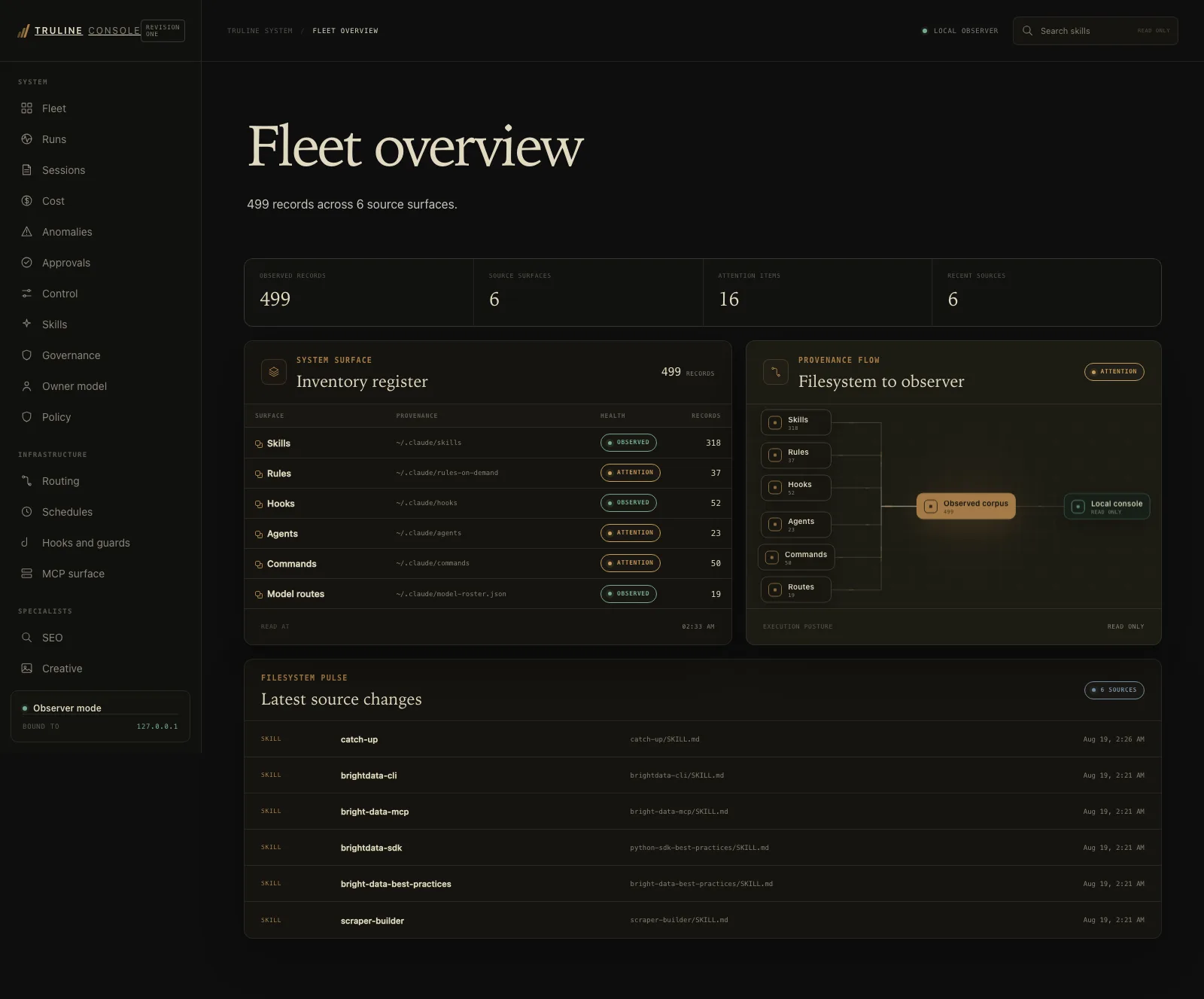Focus the Search skills input field
The height and width of the screenshot is (999, 1204).
click(1096, 31)
